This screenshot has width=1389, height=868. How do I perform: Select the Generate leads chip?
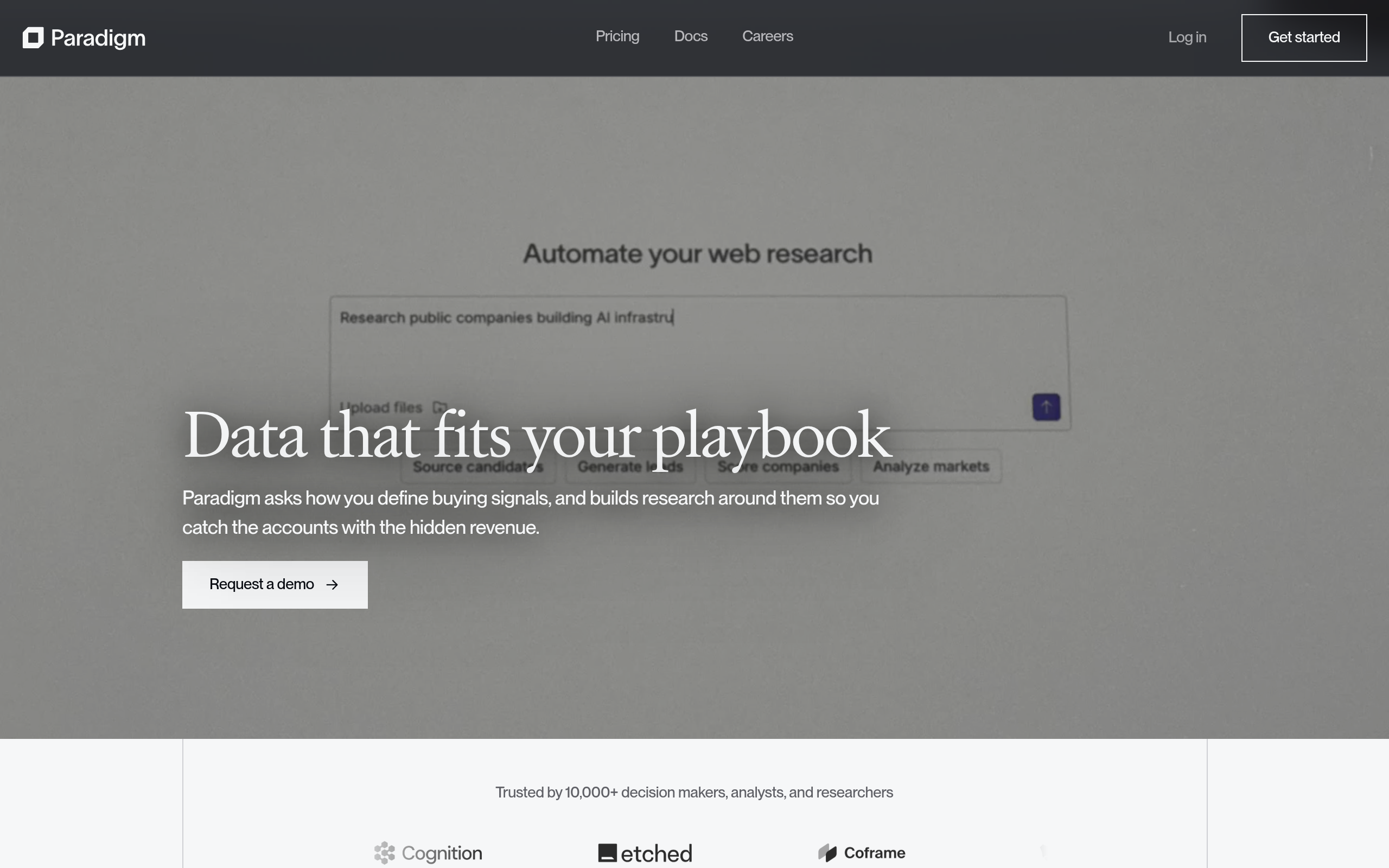pyautogui.click(x=630, y=466)
